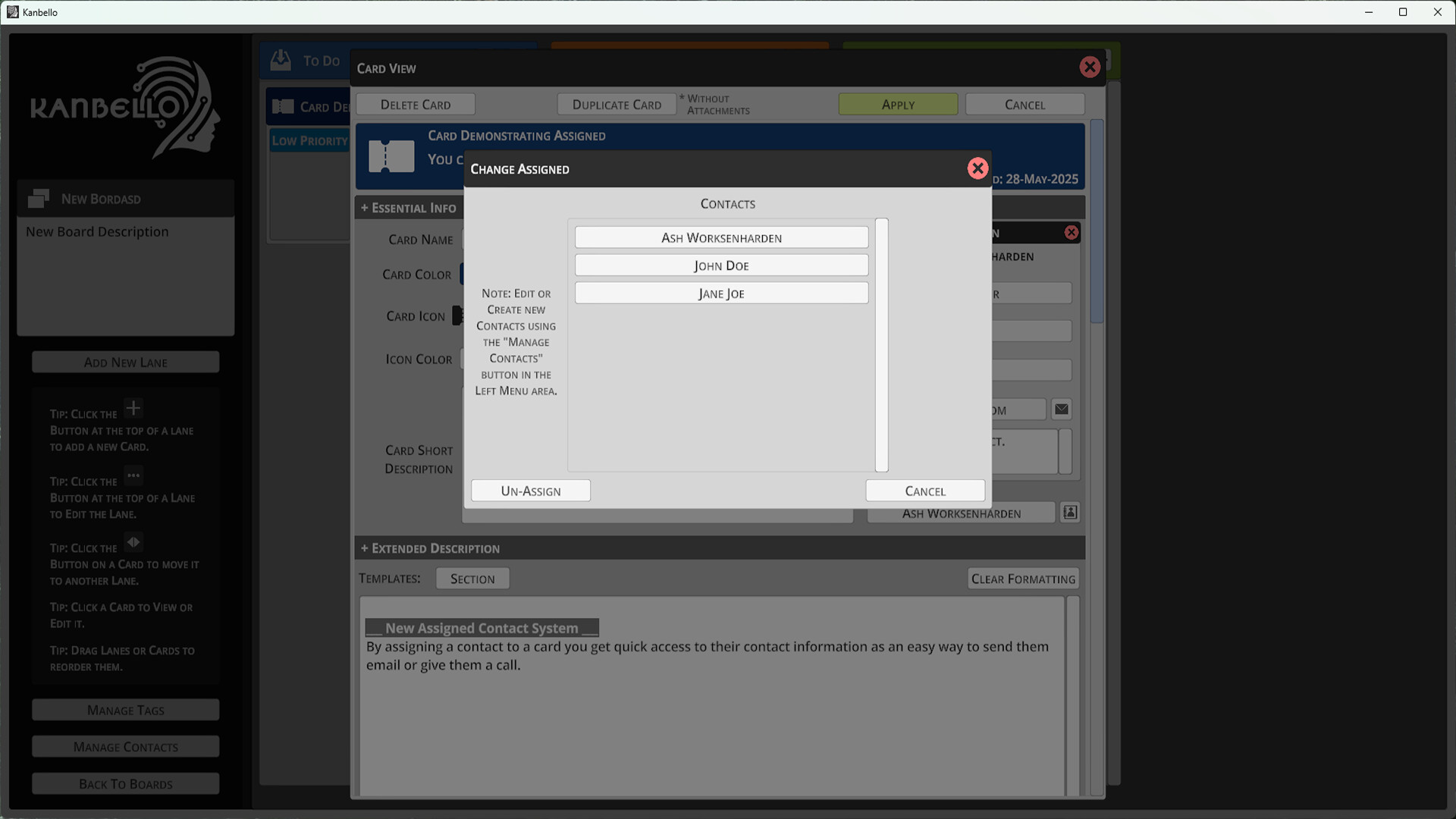The image size is (1456, 819).
Task: Click the board icon next to New Bordasd
Action: click(37, 198)
